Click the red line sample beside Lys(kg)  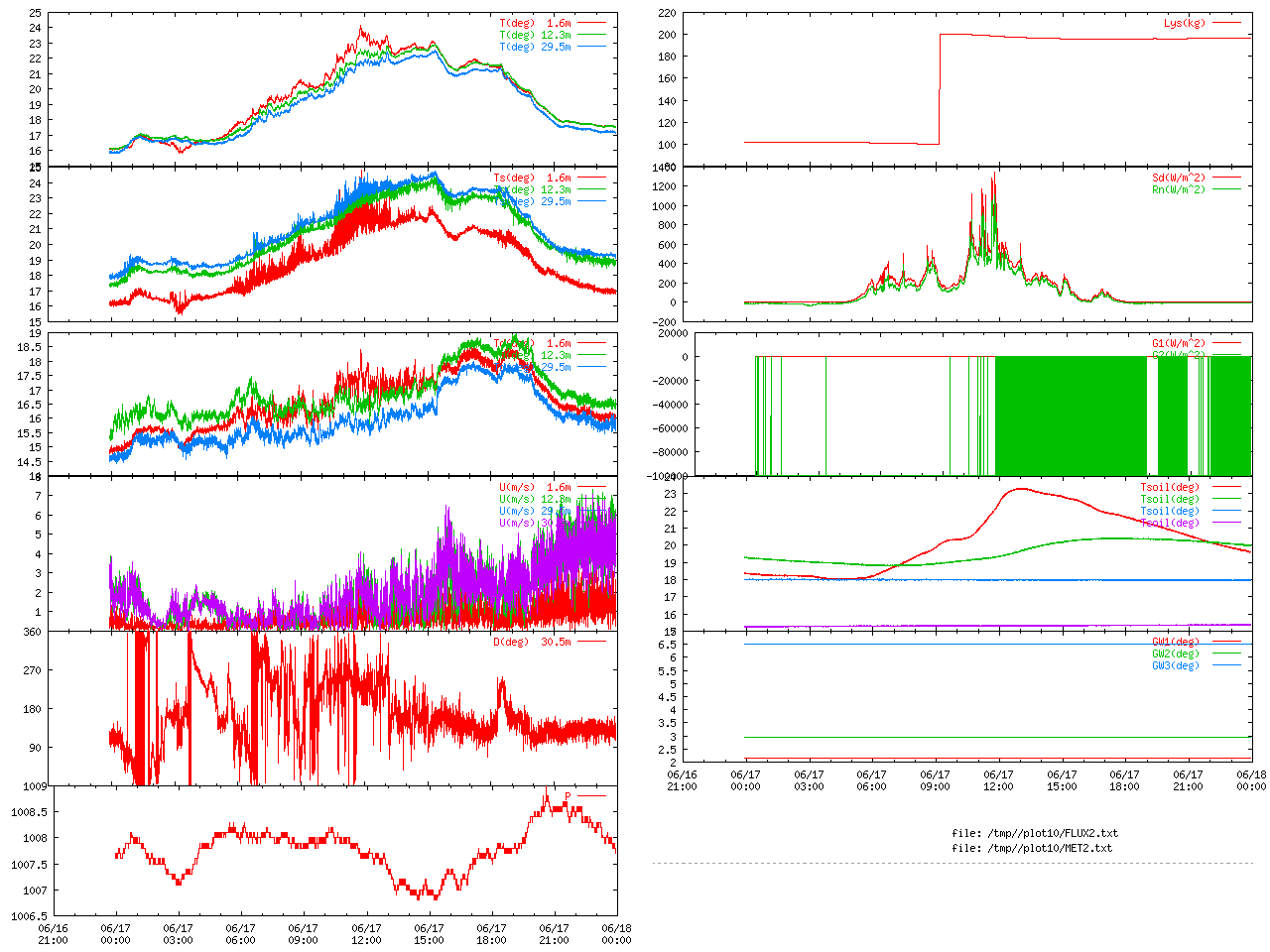tap(1226, 23)
